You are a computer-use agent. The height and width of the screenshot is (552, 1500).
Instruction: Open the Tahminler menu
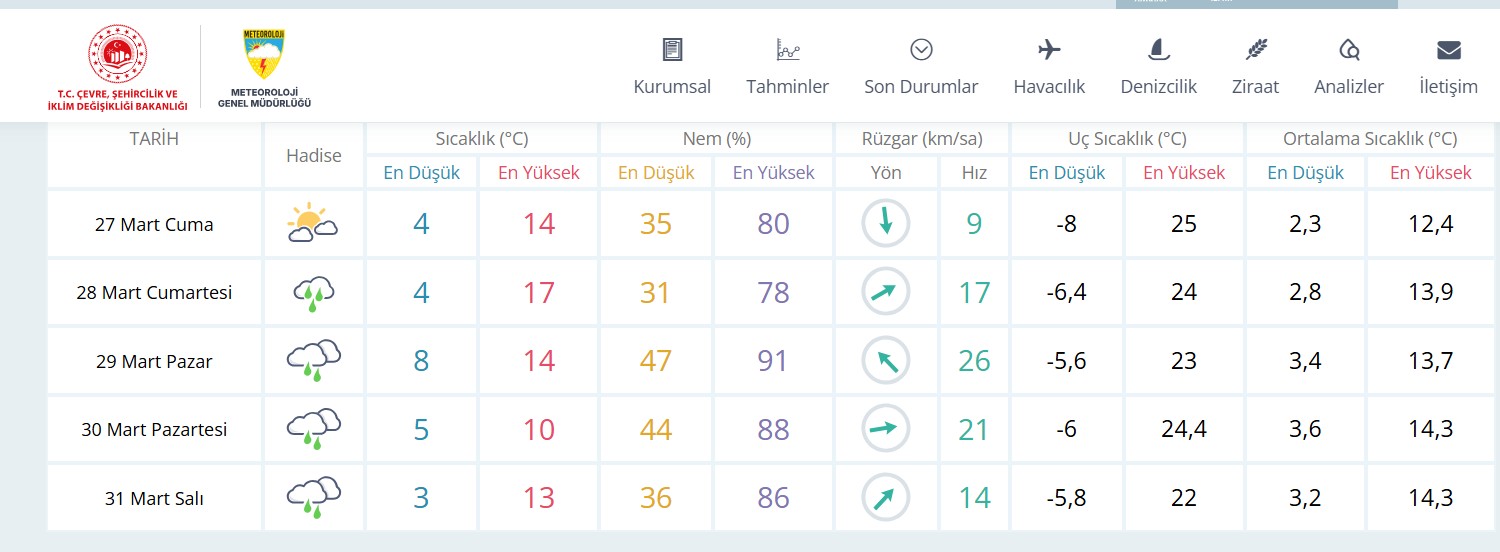pyautogui.click(x=788, y=87)
